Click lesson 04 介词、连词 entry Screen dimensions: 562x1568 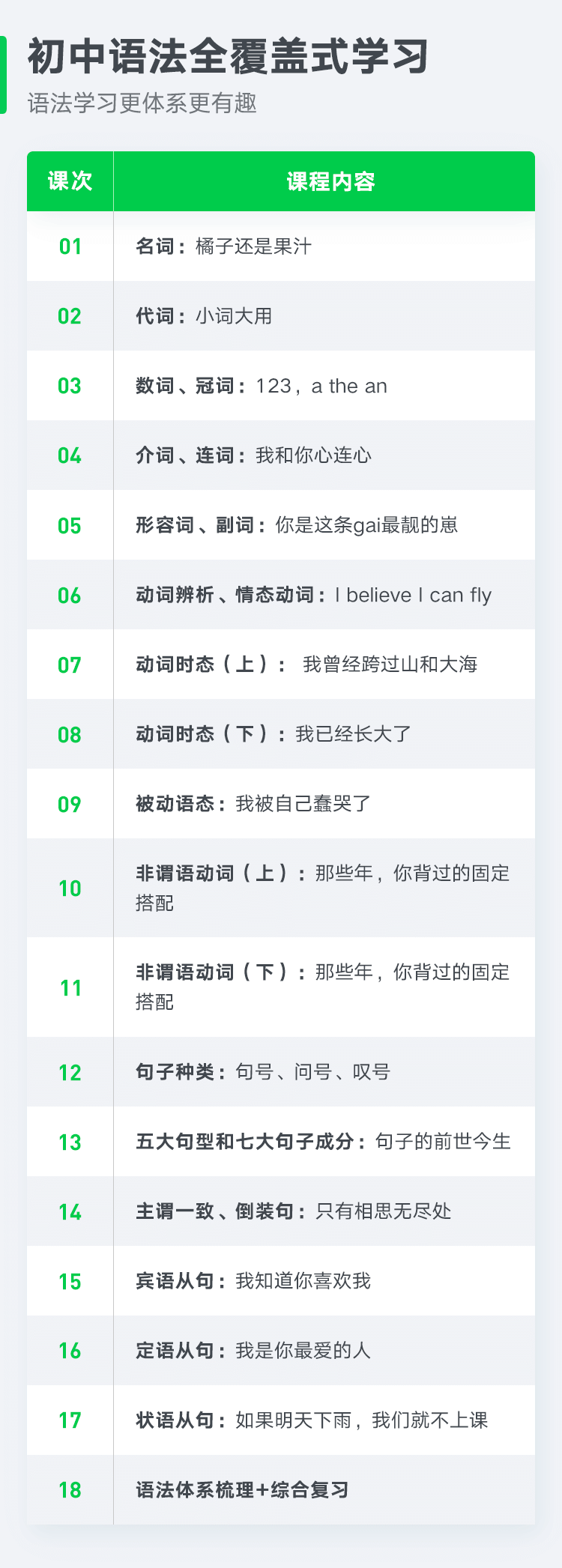click(281, 455)
